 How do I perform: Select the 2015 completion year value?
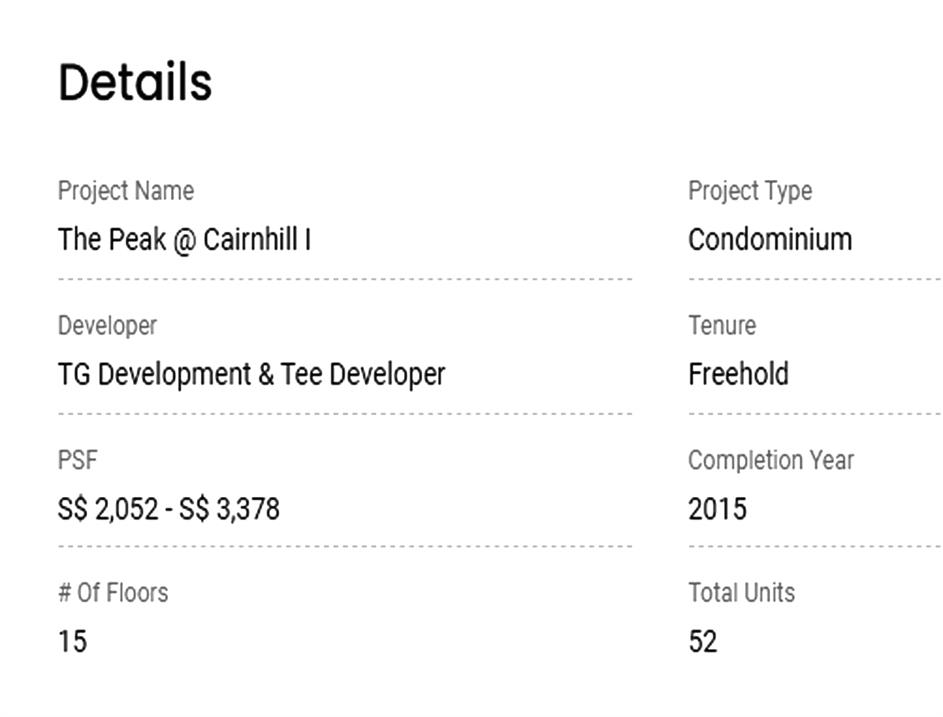717,510
